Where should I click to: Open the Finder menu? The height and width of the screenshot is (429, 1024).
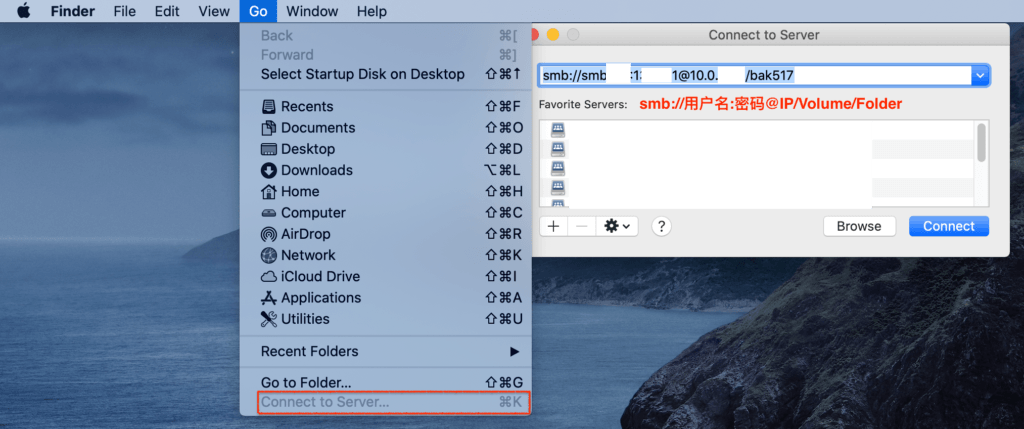click(x=72, y=11)
